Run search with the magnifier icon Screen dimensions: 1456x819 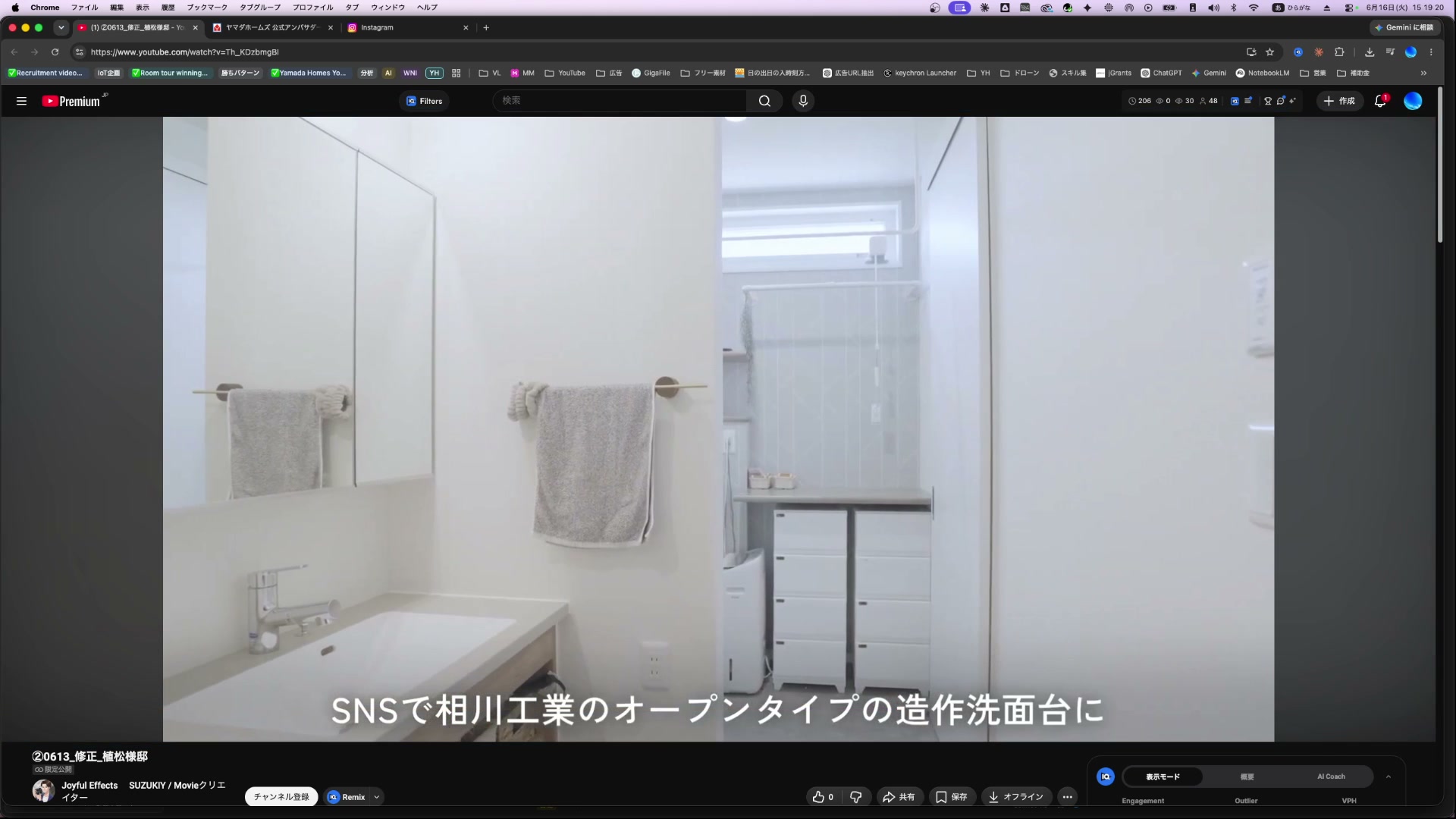point(764,101)
